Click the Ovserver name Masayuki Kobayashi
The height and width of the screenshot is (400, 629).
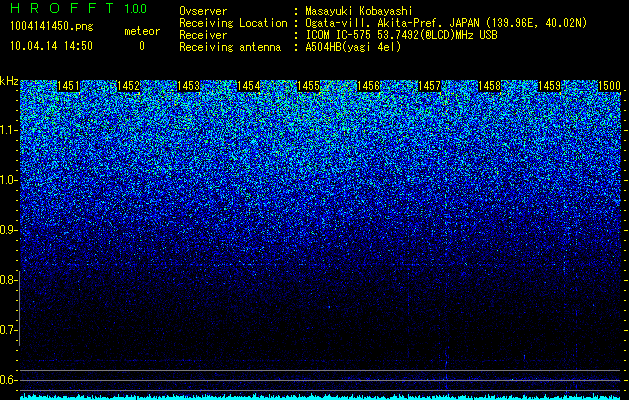[359, 11]
